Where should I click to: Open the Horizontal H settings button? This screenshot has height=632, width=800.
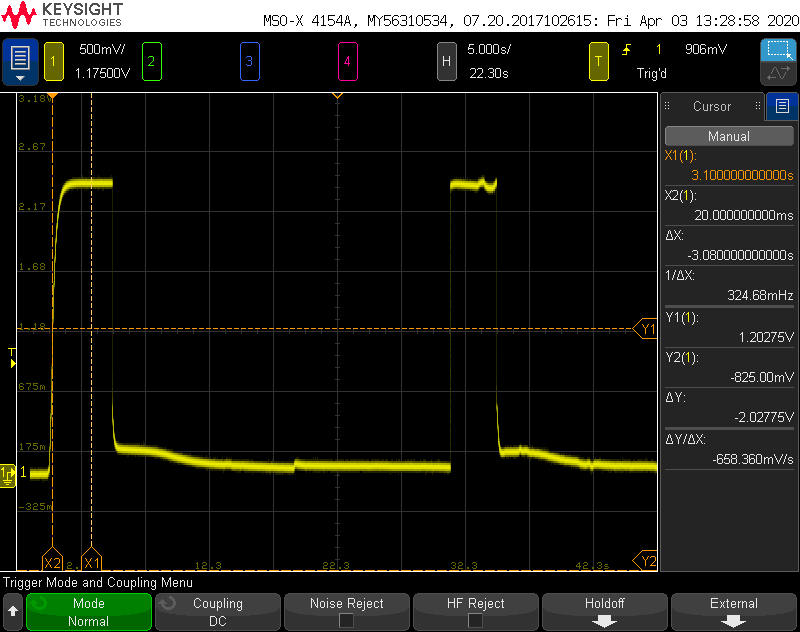pyautogui.click(x=446, y=62)
